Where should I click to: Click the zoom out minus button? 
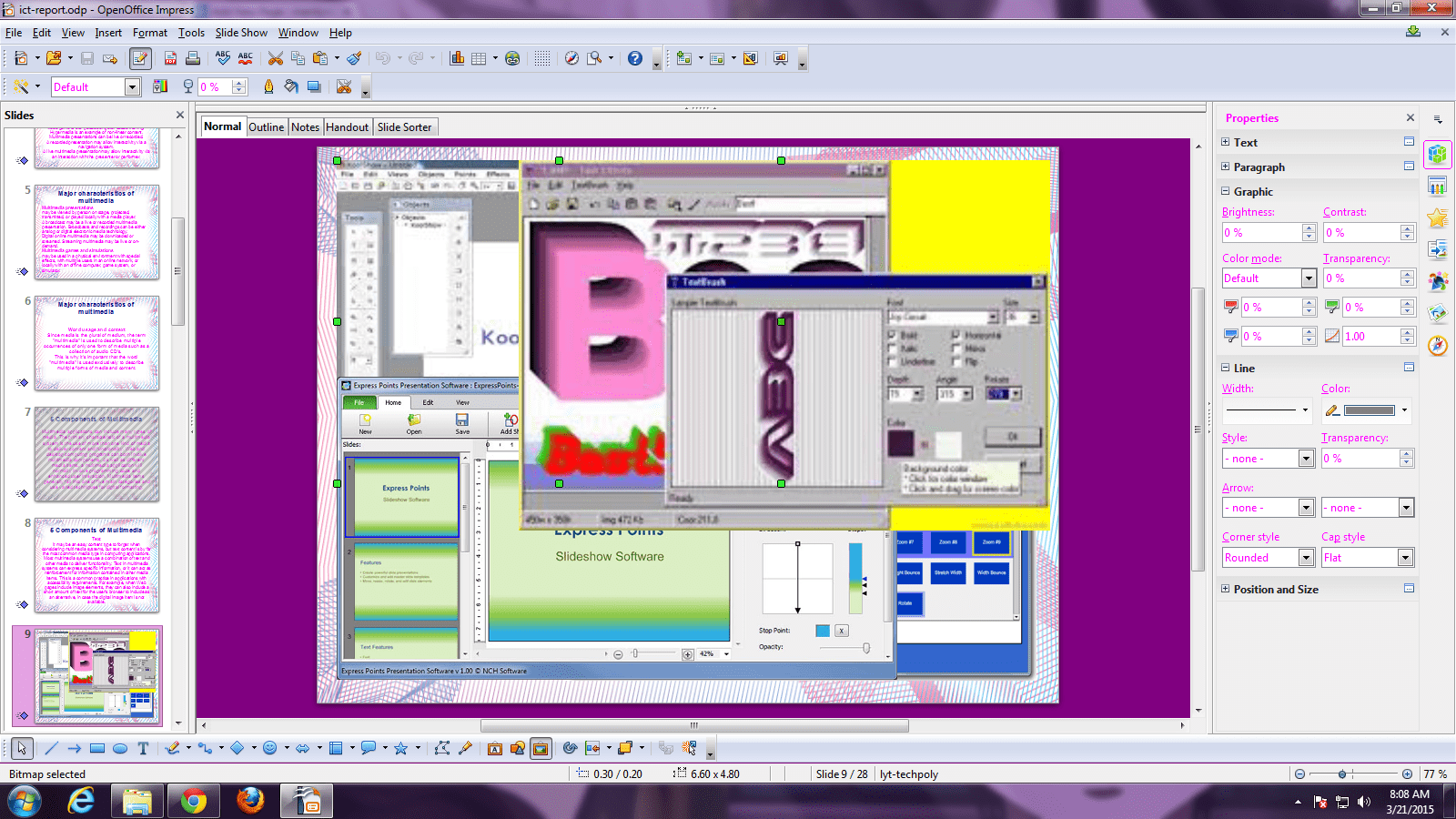pyautogui.click(x=1299, y=774)
